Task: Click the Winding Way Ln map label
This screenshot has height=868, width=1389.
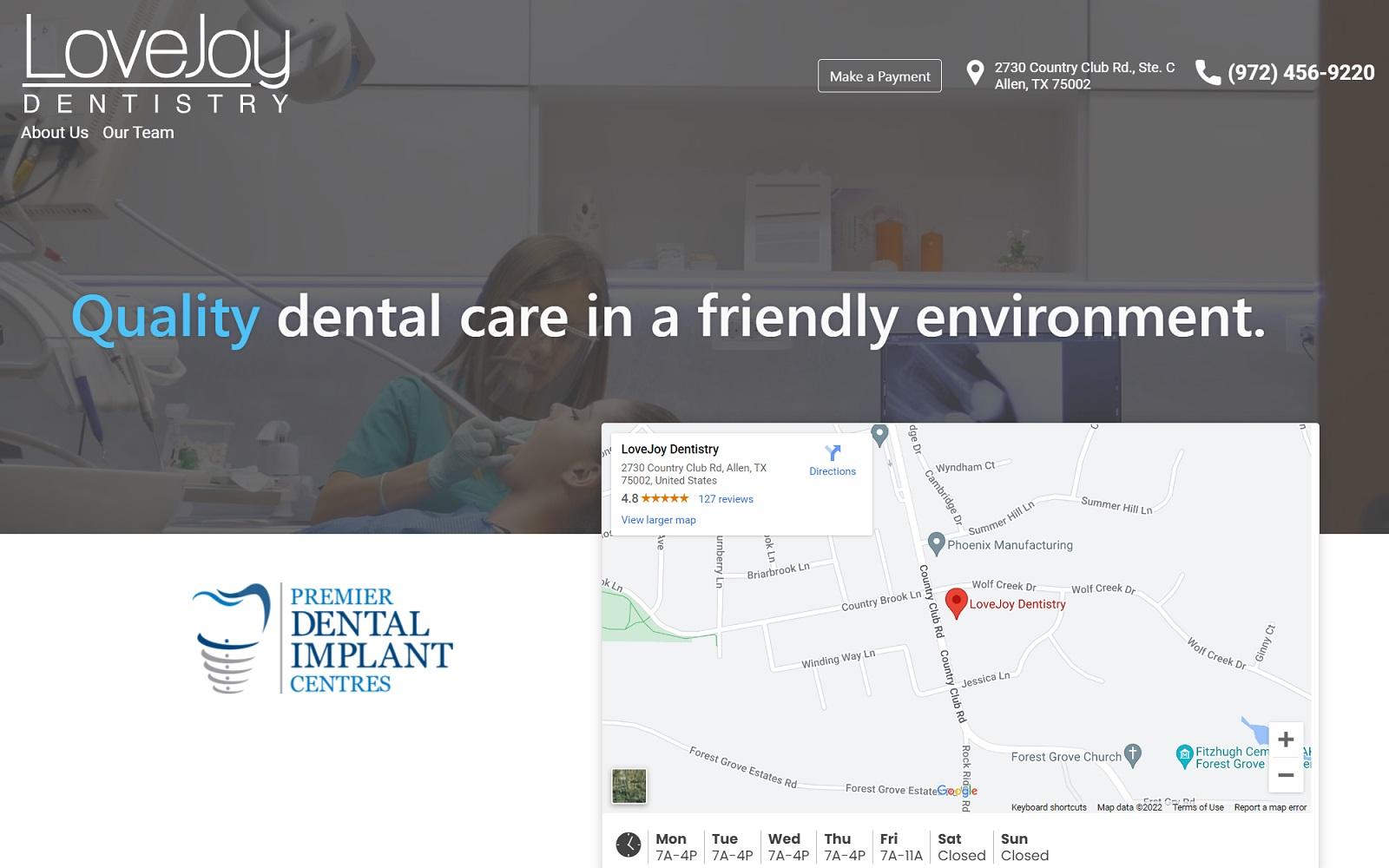Action: (838, 659)
